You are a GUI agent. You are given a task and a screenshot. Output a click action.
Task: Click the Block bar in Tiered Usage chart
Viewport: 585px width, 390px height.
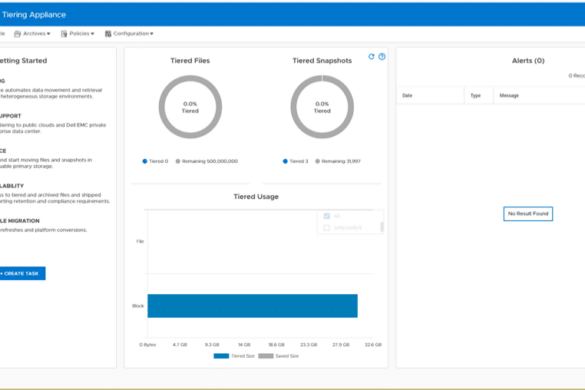[x=253, y=306]
